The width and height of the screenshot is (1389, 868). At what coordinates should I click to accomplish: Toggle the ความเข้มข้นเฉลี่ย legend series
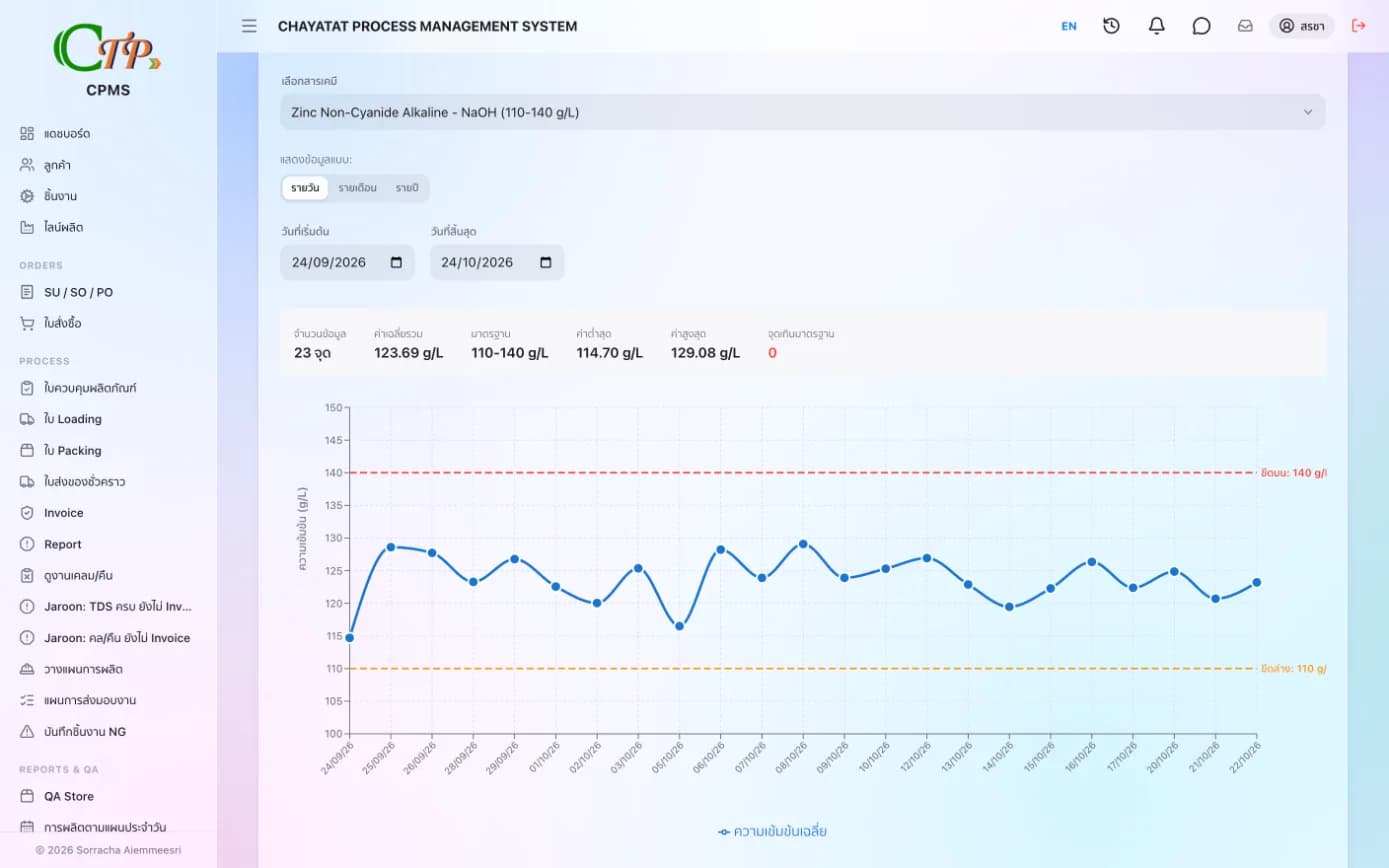click(x=772, y=831)
